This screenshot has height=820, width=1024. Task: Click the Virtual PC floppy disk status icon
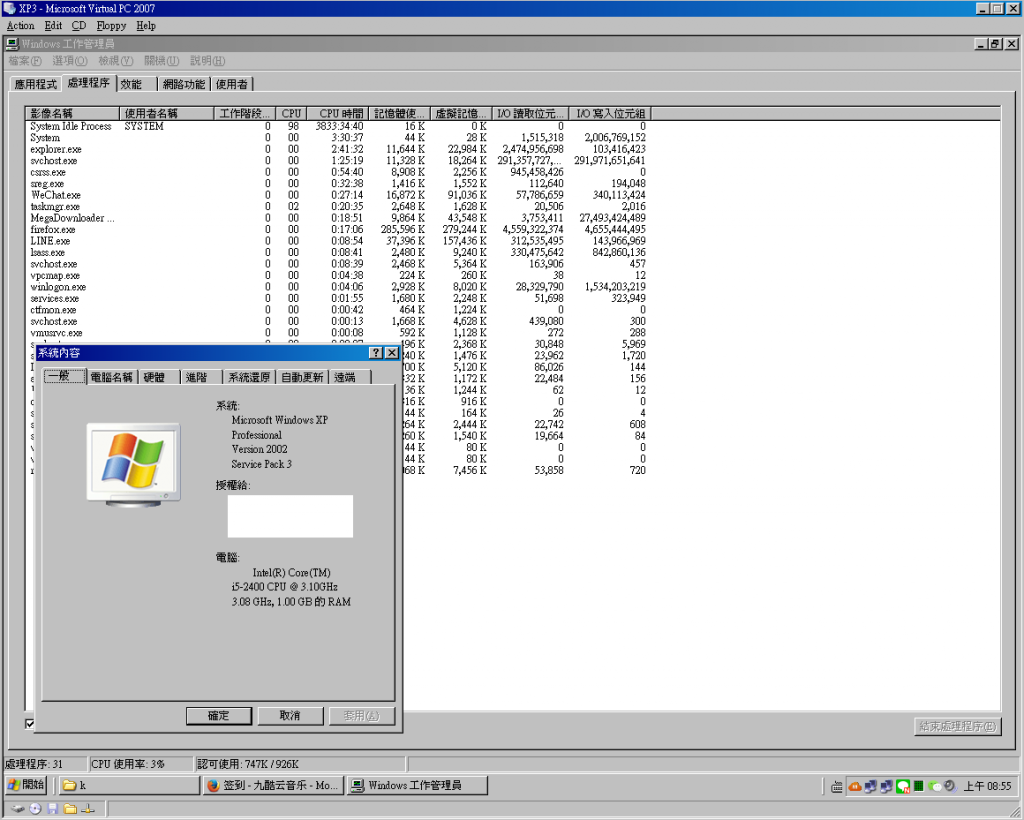pos(53,809)
